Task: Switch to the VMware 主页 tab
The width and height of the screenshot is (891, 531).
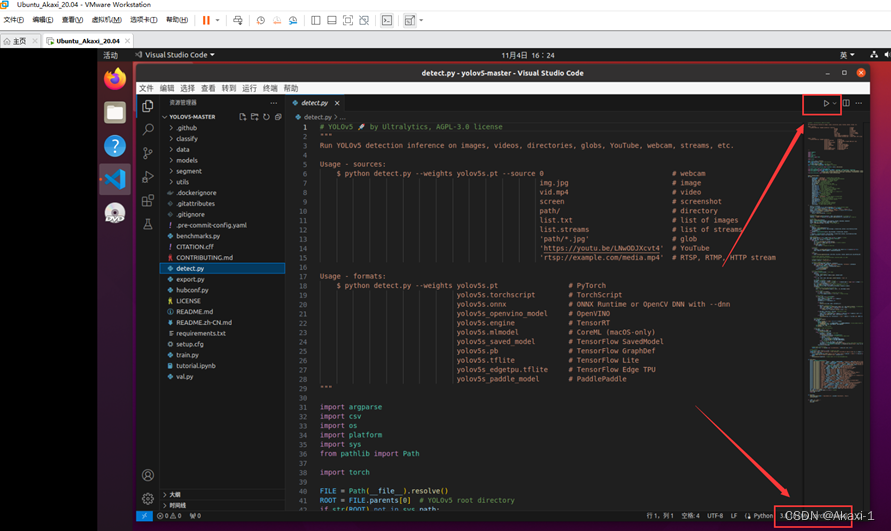Action: point(19,41)
